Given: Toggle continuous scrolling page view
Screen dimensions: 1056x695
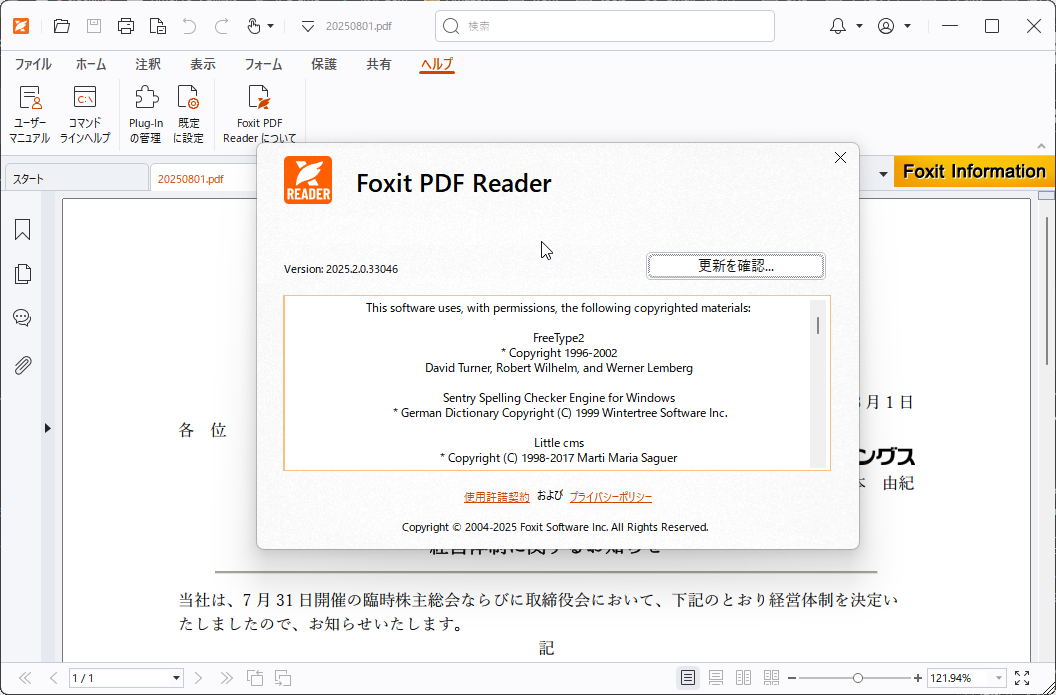Looking at the screenshot, I should click(715, 677).
